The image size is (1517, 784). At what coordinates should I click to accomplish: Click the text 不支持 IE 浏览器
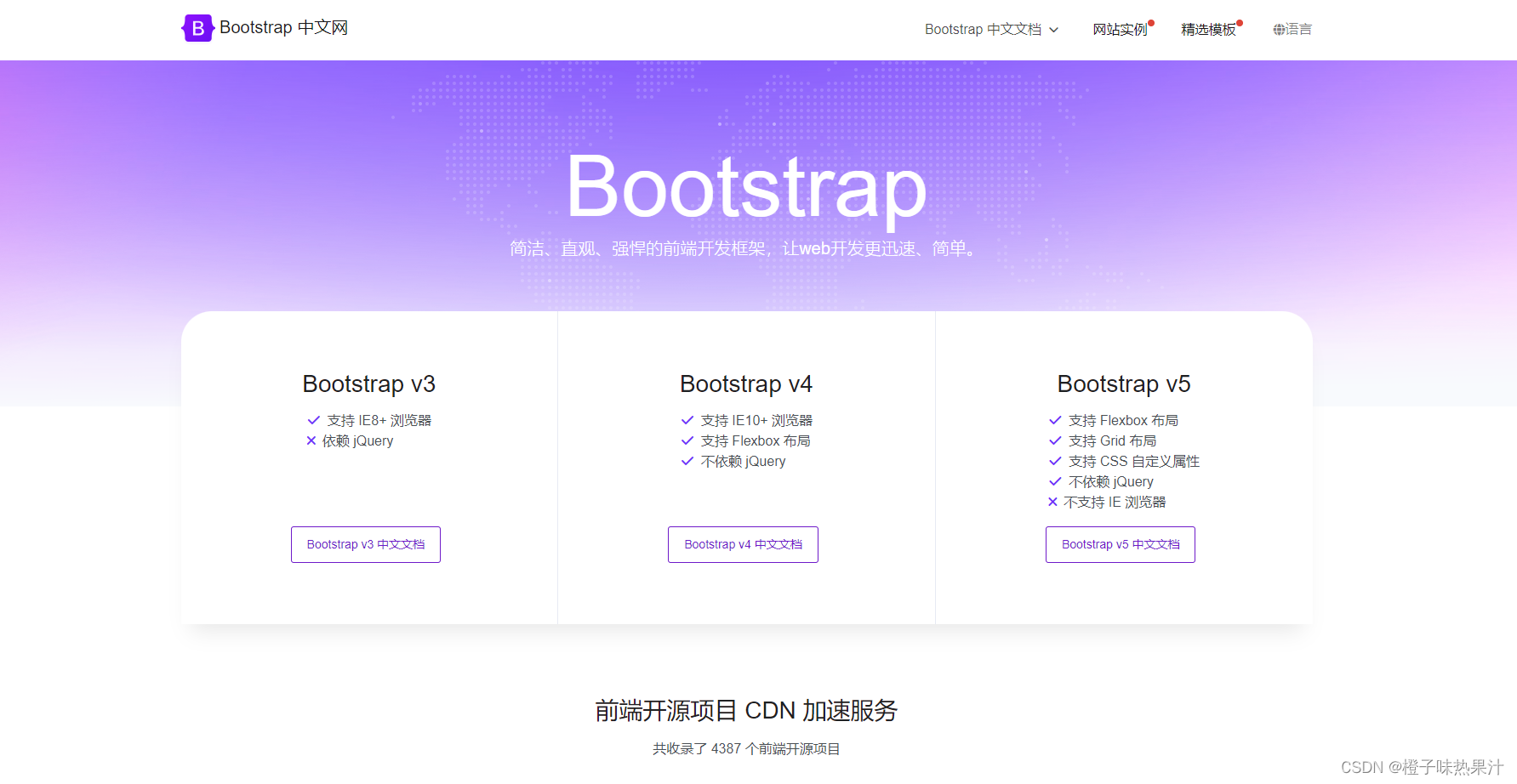pos(1115,502)
